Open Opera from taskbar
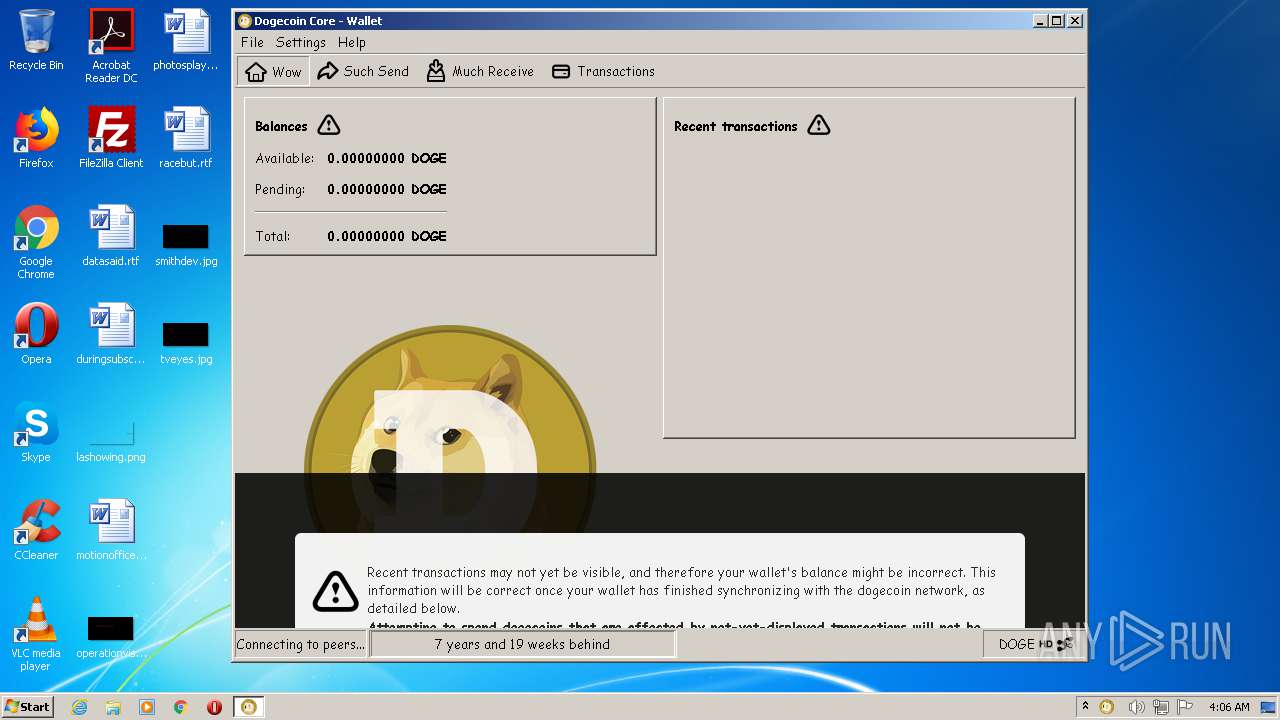Image resolution: width=1280 pixels, height=720 pixels. [x=214, y=707]
